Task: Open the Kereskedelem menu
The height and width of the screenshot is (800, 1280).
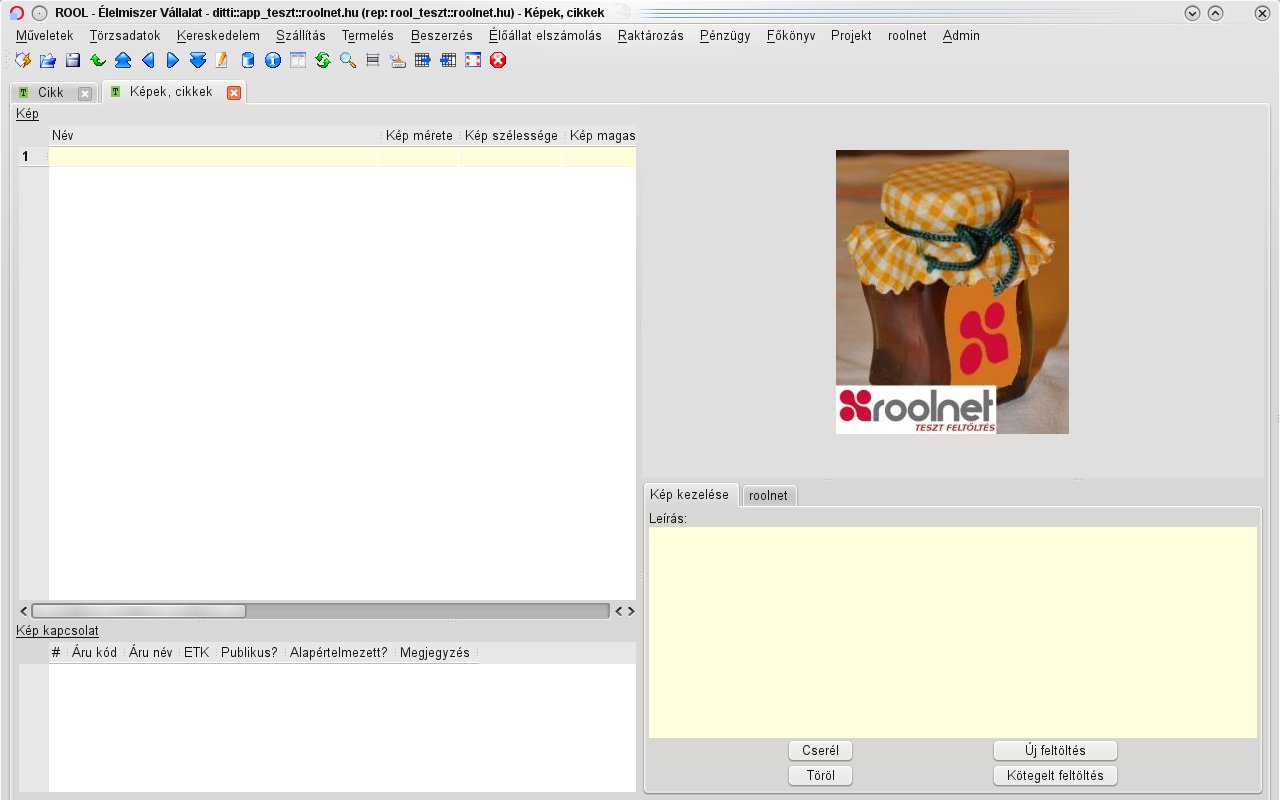Action: tap(218, 36)
